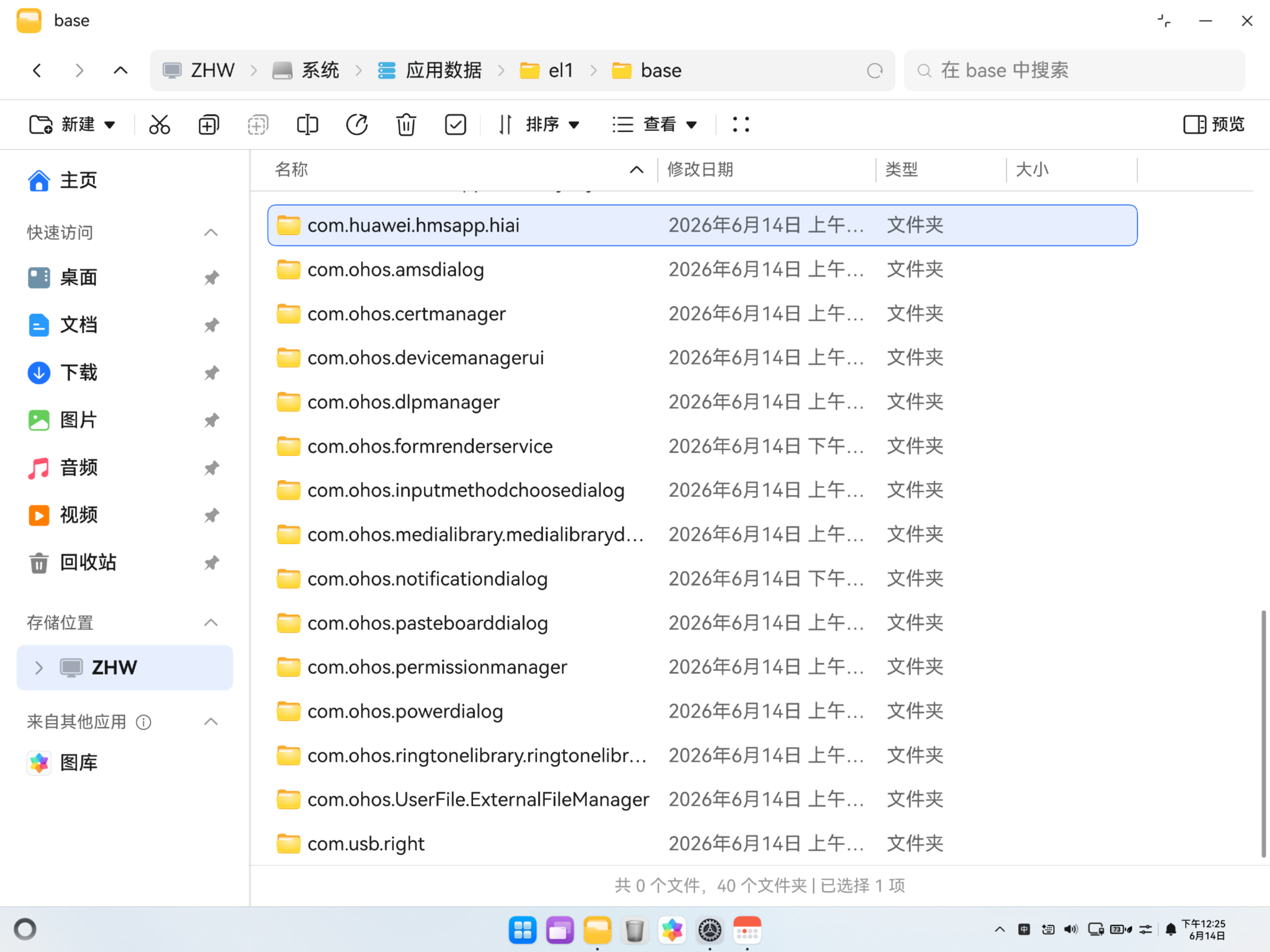Click the cut scissors icon
This screenshot has width=1270, height=952.
pyautogui.click(x=160, y=124)
